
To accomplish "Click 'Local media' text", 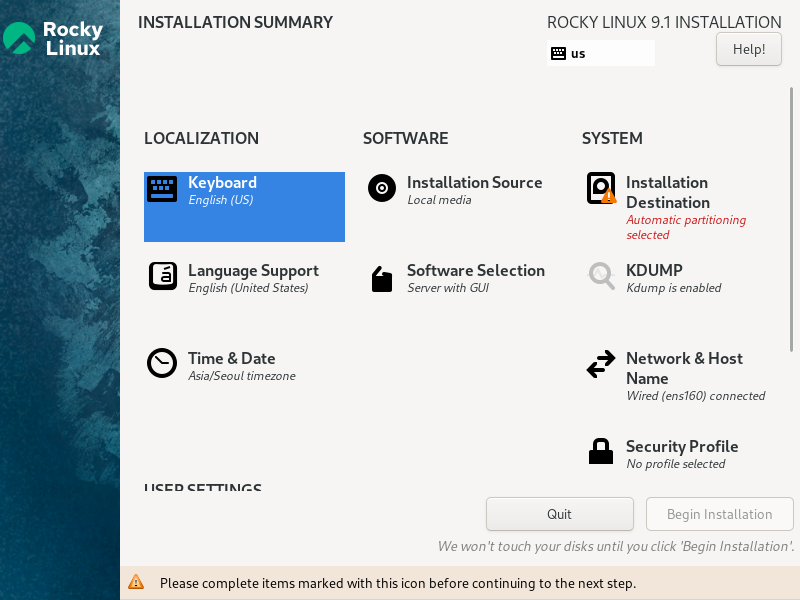I will click(x=439, y=200).
